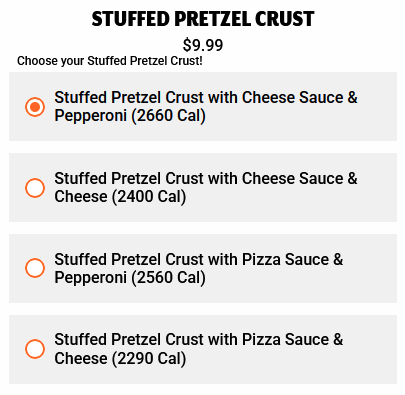Click the (2290 Cal) calorie text
The image size is (405, 395).
point(149,359)
